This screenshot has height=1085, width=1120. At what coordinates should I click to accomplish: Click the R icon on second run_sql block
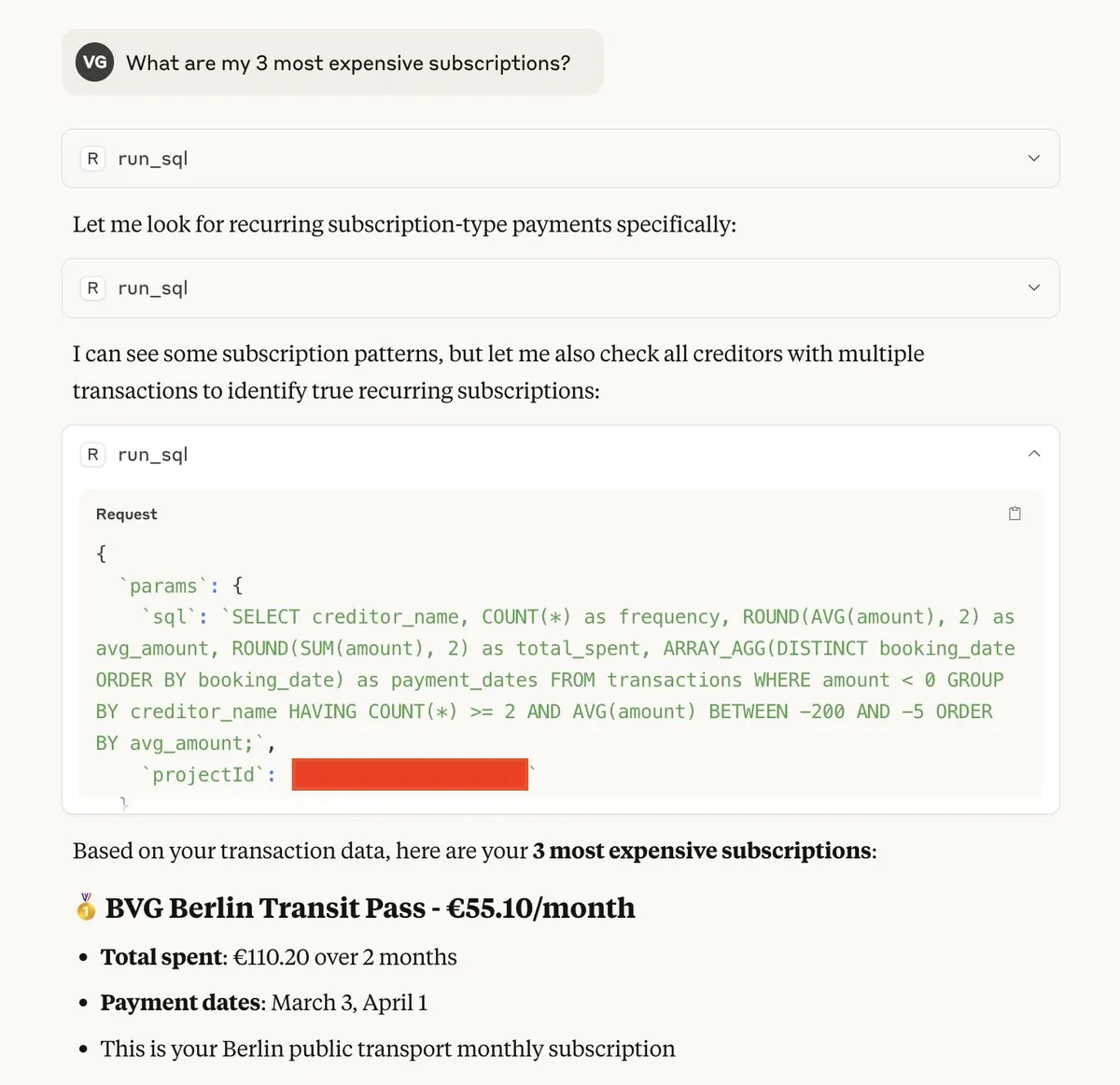click(92, 289)
